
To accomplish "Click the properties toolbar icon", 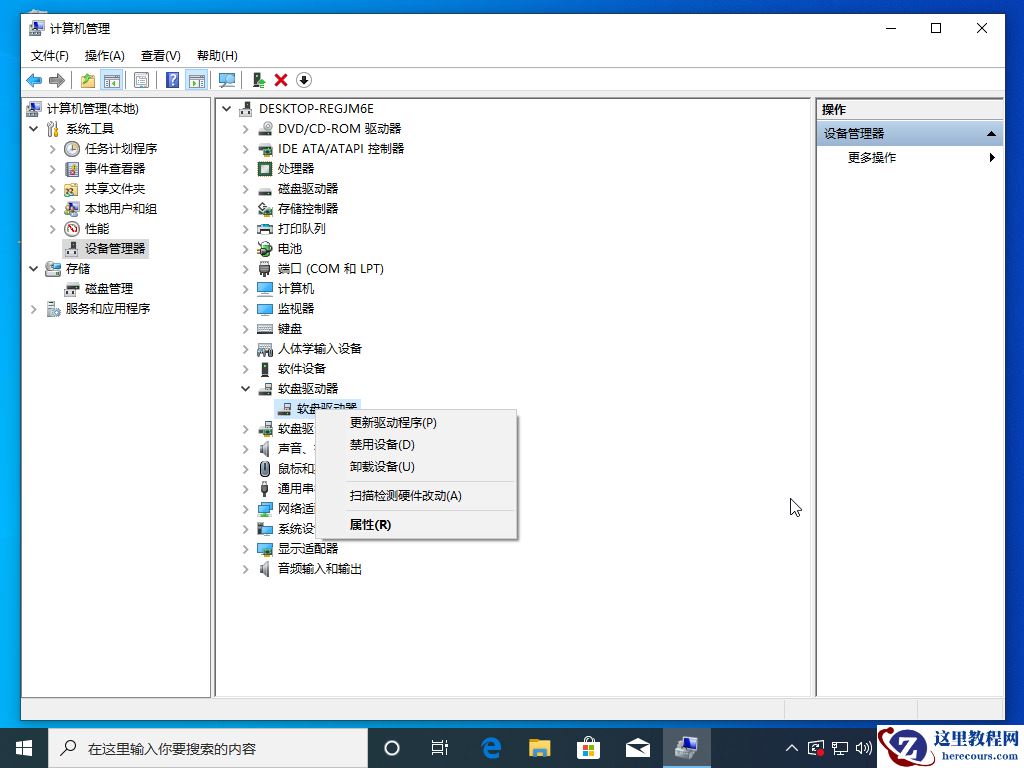I will [x=142, y=80].
